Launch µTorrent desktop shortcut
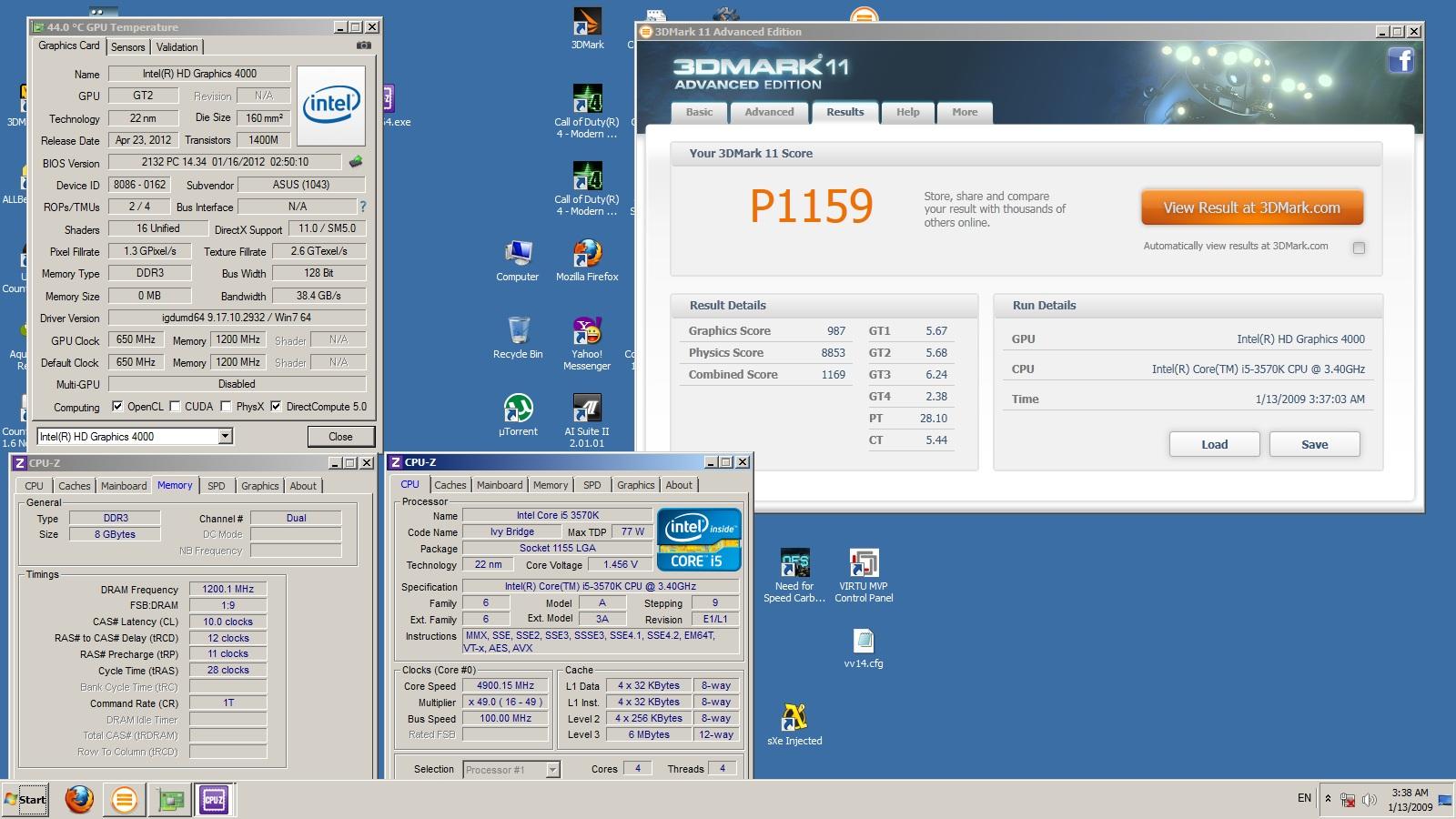 (518, 415)
